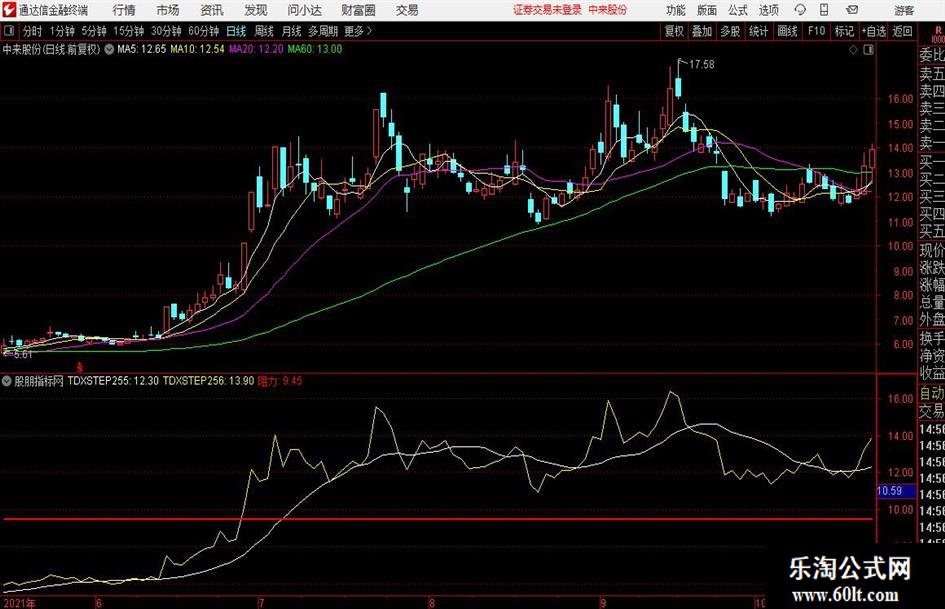The height and width of the screenshot is (609, 945).
Task: Click the 复权 toolbar button
Action: 674,31
